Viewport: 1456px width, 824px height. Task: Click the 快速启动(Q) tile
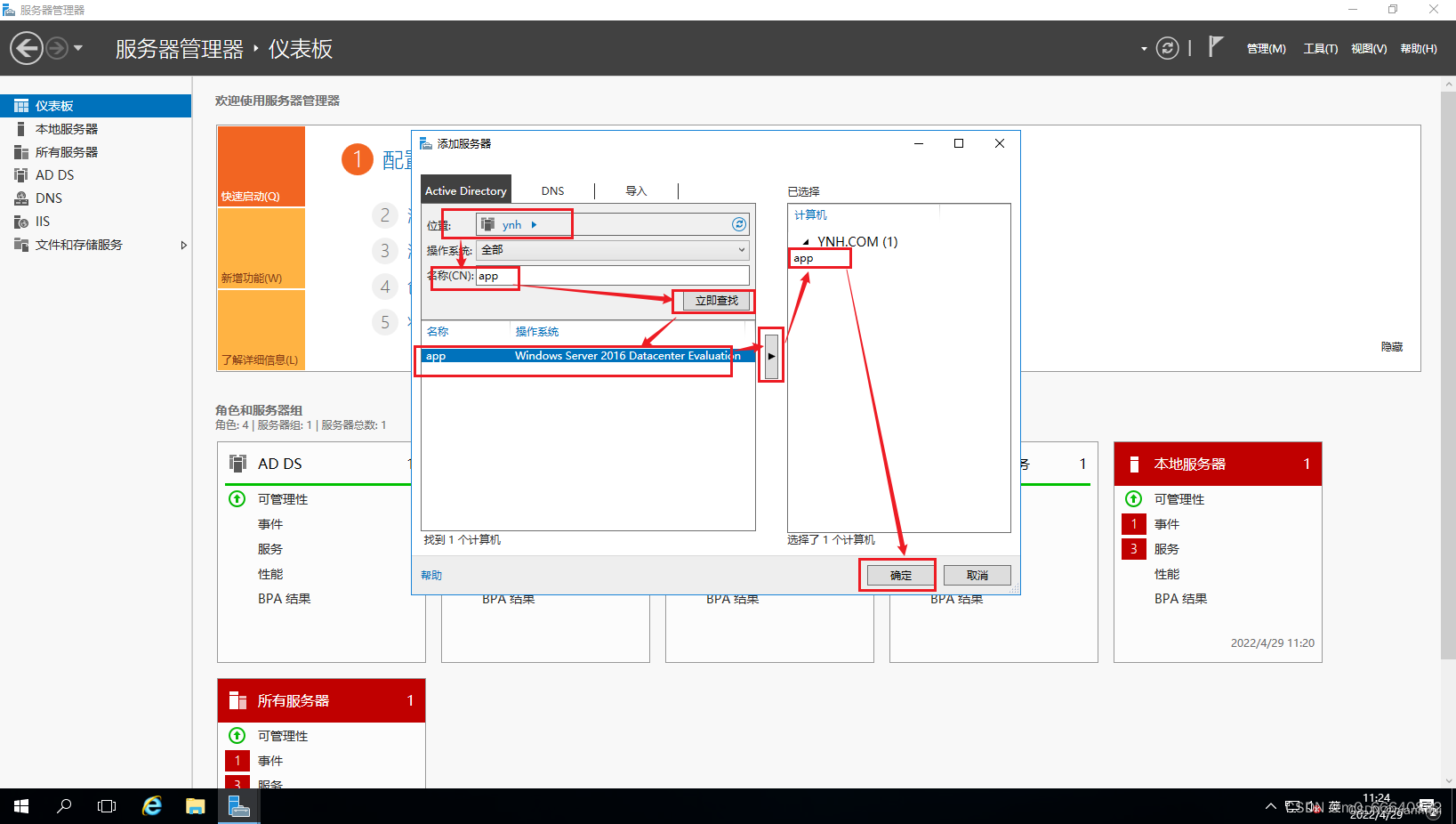[261, 166]
